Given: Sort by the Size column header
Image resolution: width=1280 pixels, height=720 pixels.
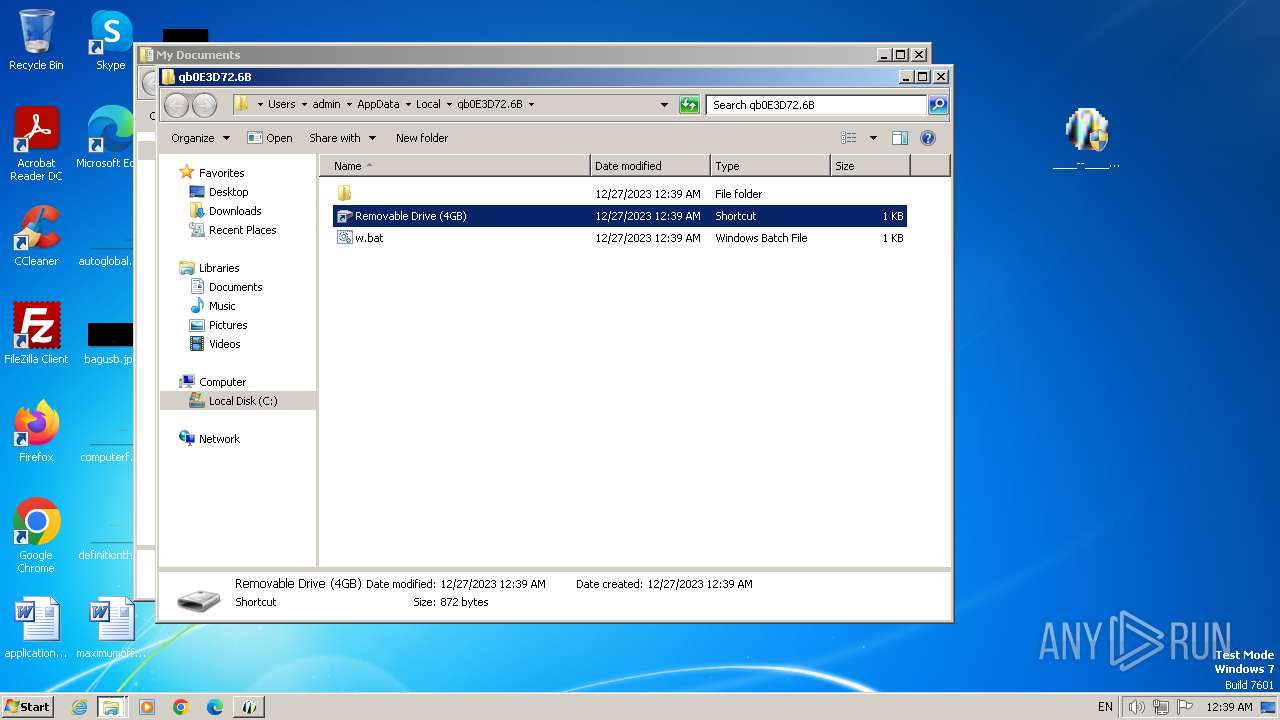Looking at the screenshot, I should (x=870, y=166).
